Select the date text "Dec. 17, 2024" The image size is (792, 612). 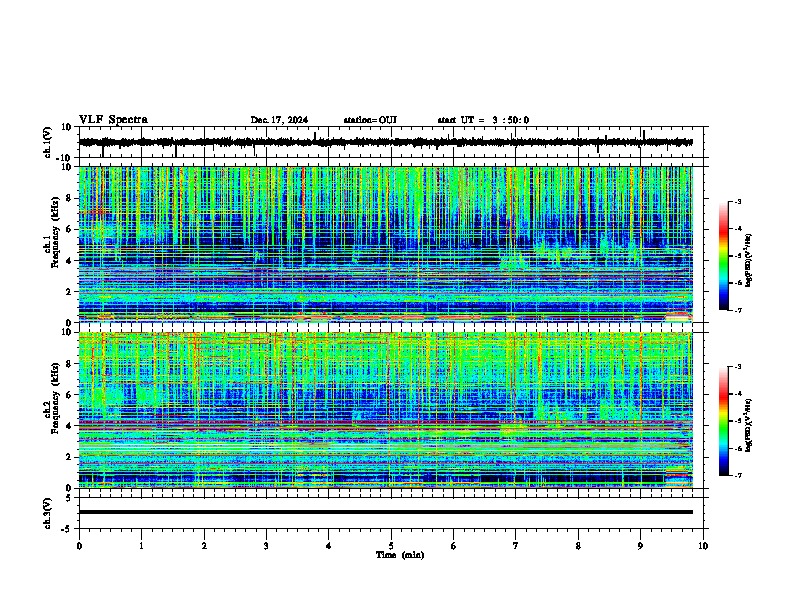(x=279, y=120)
